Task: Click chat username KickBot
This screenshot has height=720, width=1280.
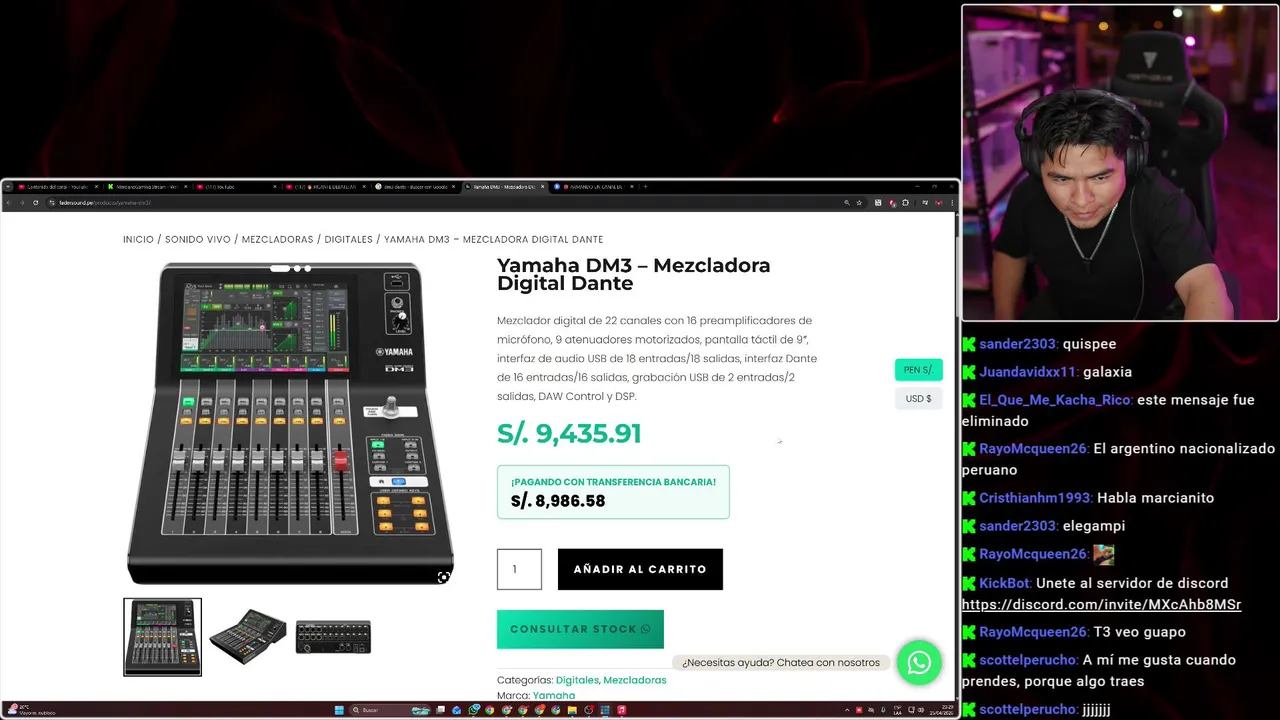Action: (1004, 583)
